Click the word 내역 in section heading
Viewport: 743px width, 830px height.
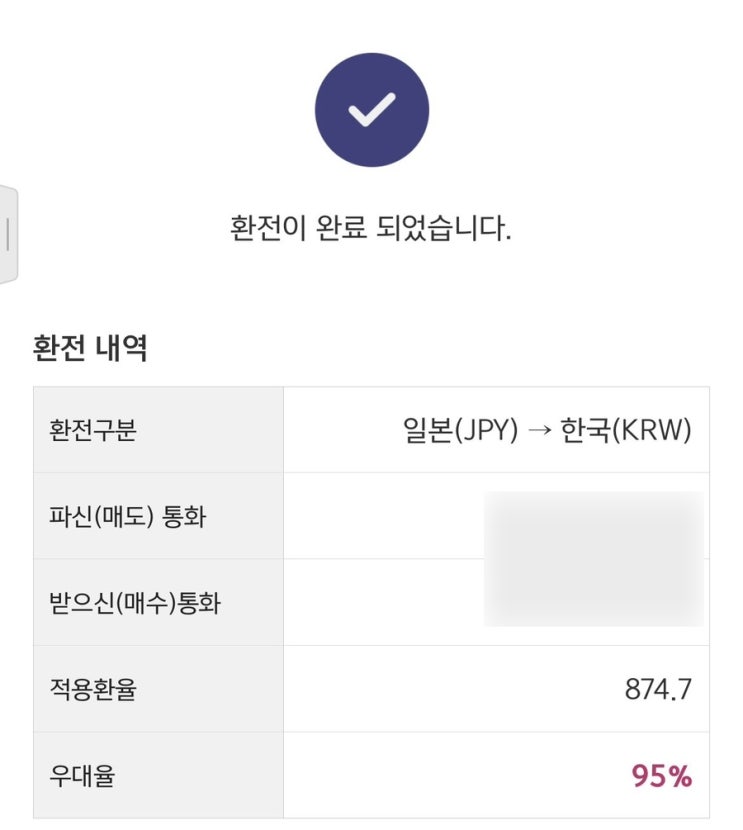[122, 349]
